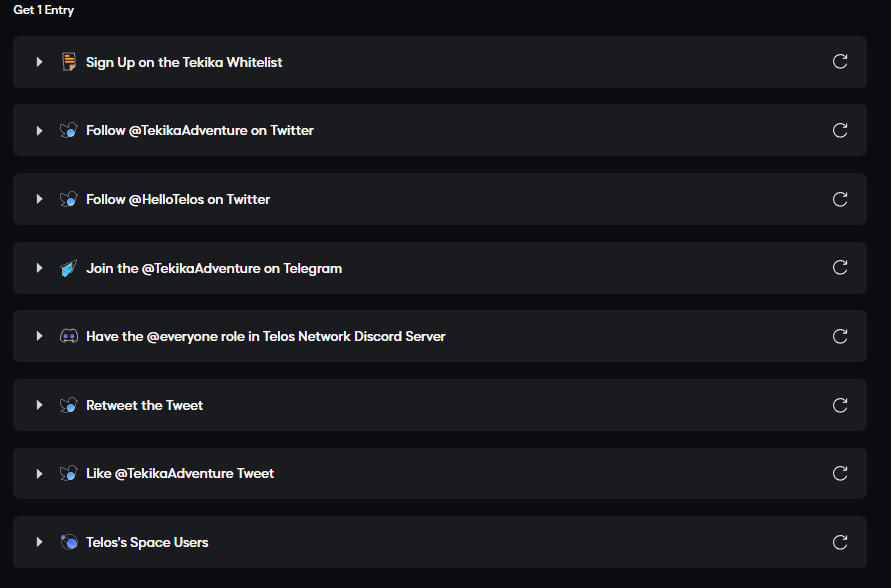Click the Discord logo icon
Viewport: 891px width, 588px height.
69,336
